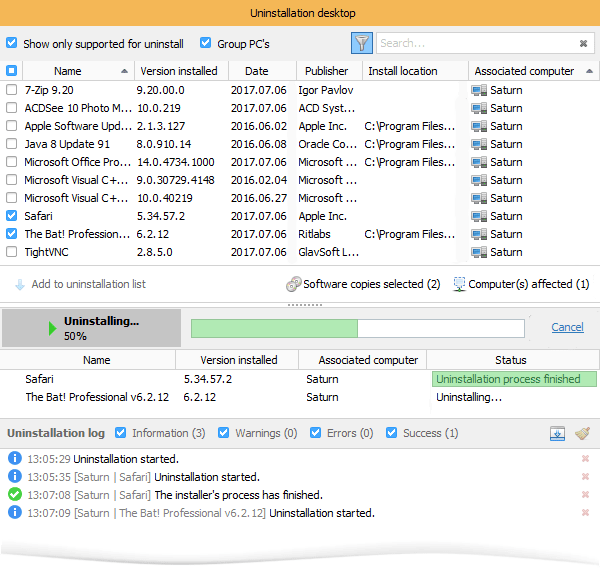Sort by the Date column header

click(x=262, y=71)
